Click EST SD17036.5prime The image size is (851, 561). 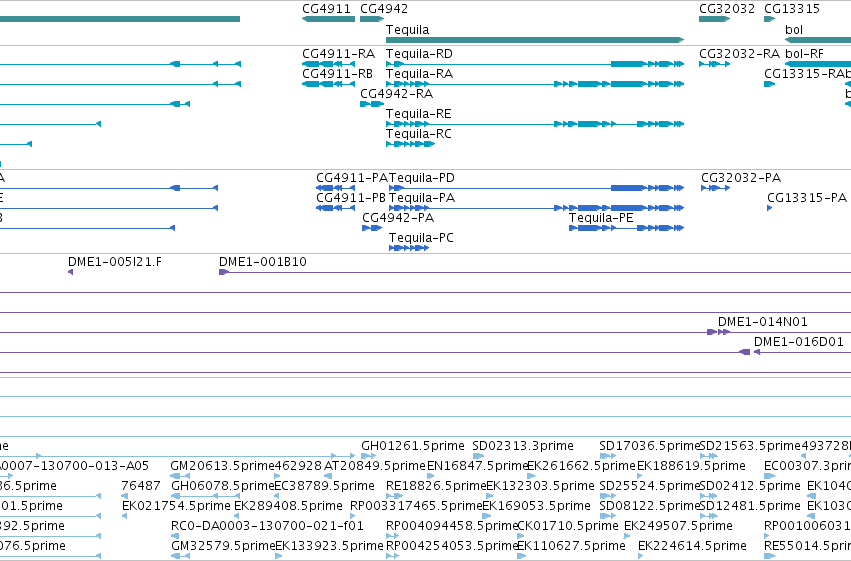(649, 446)
